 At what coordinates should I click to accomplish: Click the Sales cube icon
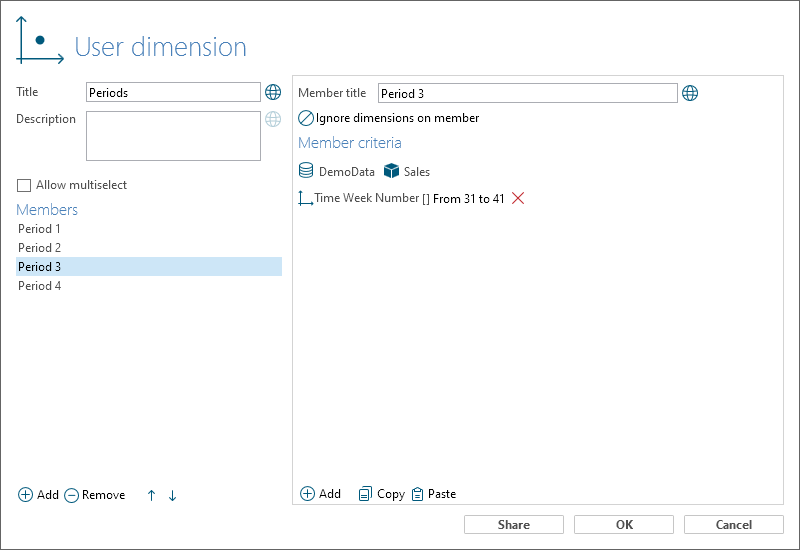click(x=391, y=171)
